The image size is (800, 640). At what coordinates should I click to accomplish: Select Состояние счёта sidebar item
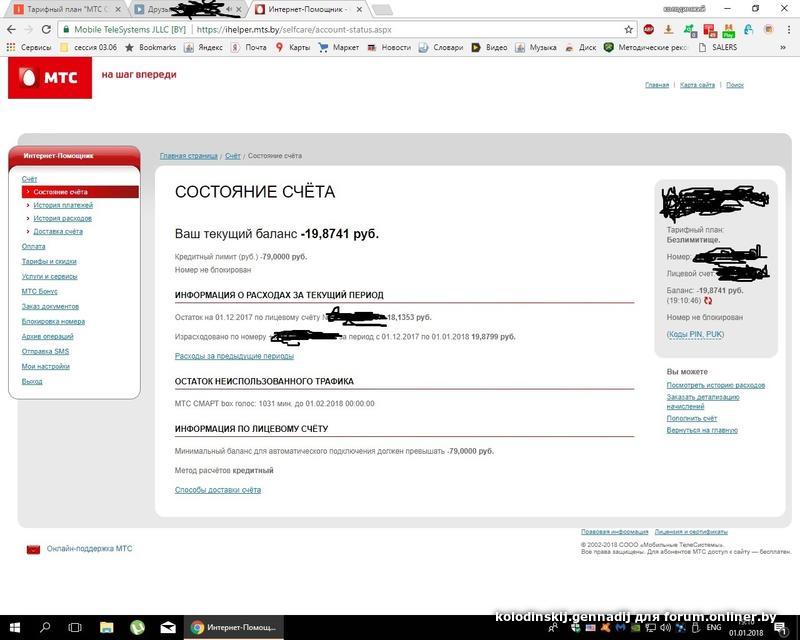click(80, 192)
